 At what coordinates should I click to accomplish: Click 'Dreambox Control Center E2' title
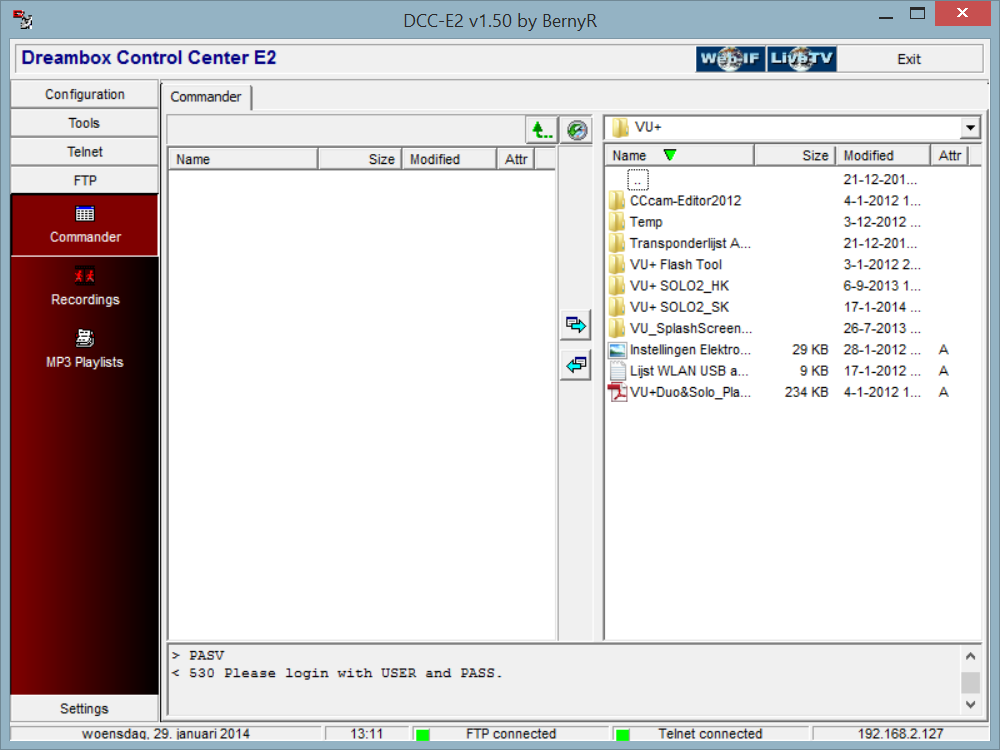[x=149, y=58]
